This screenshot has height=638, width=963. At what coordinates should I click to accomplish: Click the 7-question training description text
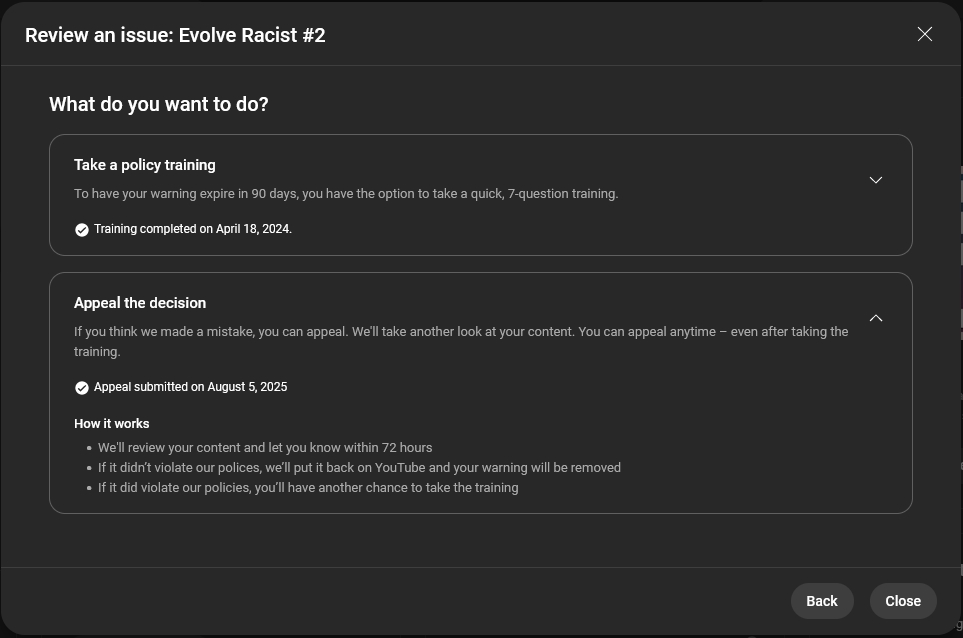(x=346, y=194)
